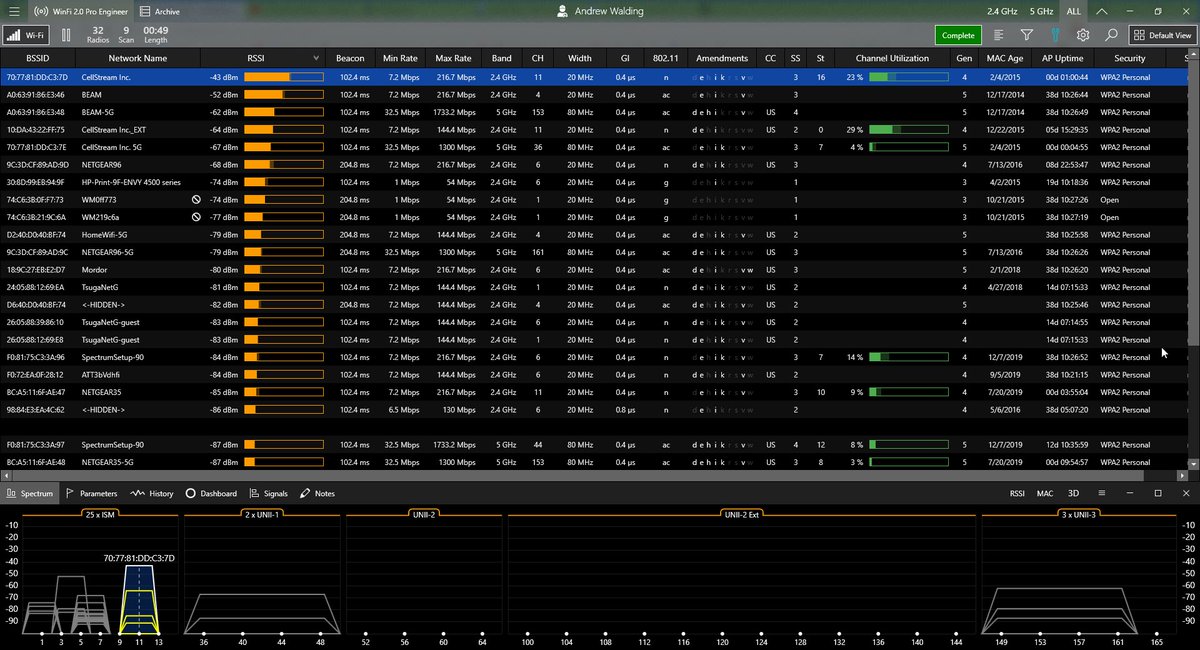Switch to the Parameters tab
The width and height of the screenshot is (1200, 650).
pyautogui.click(x=91, y=493)
